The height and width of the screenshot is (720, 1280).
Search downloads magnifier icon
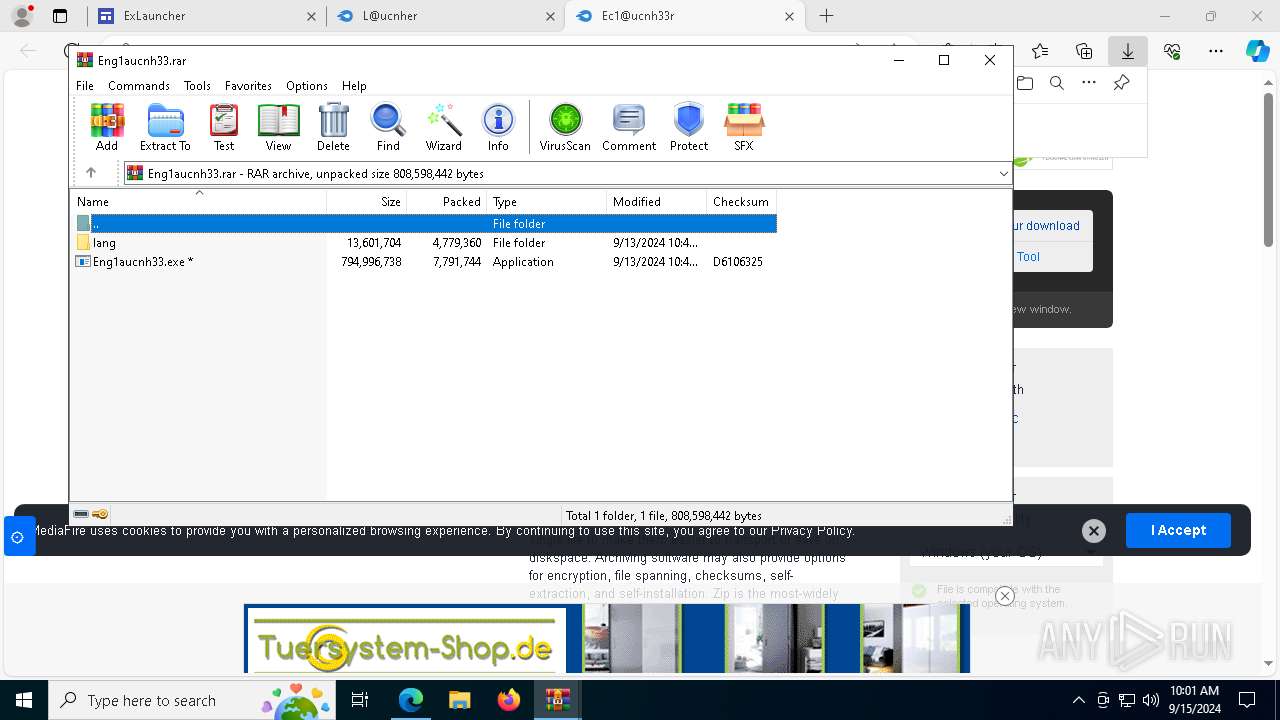pyautogui.click(x=1057, y=83)
